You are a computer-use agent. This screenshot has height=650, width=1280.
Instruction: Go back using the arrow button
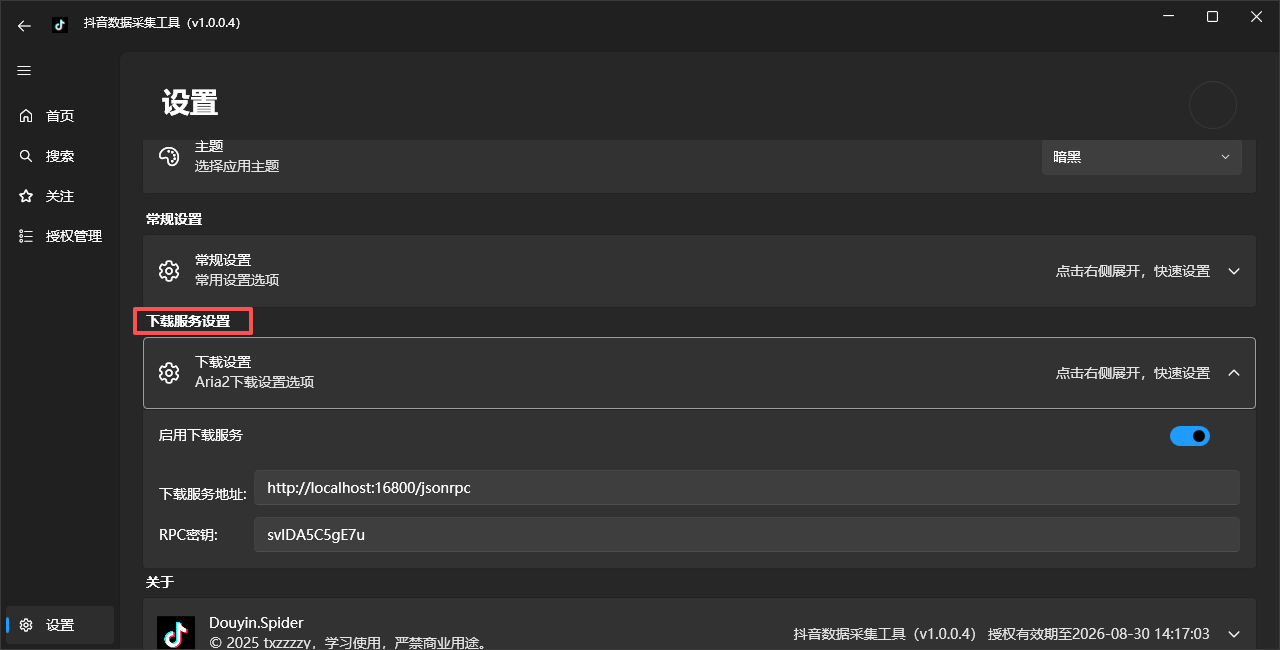coord(24,25)
